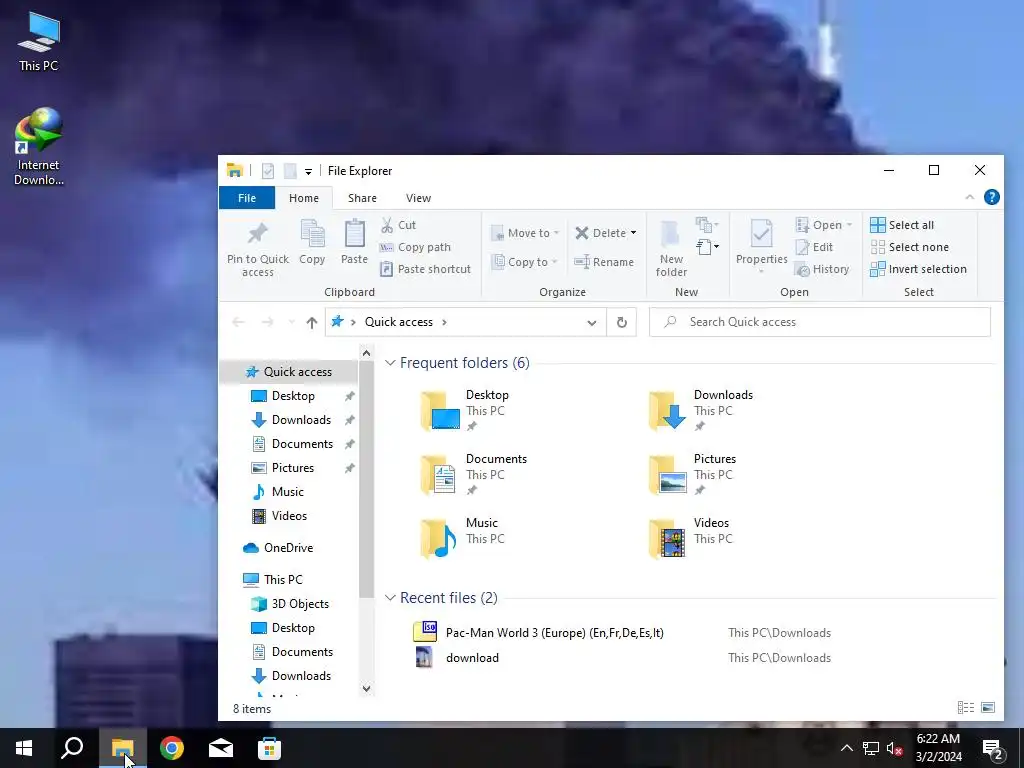This screenshot has width=1024, height=768.
Task: Switch to the View ribbon tab
Action: click(x=418, y=198)
